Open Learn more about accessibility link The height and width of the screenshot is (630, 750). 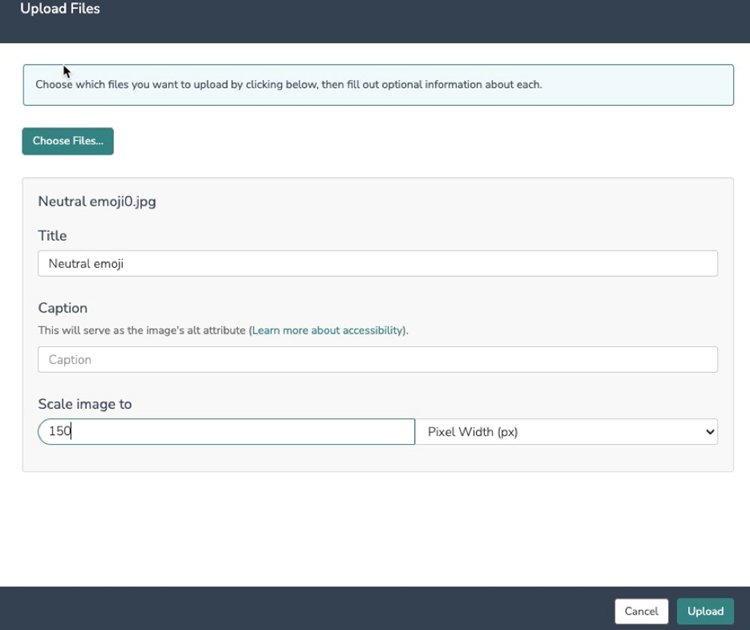click(x=329, y=330)
